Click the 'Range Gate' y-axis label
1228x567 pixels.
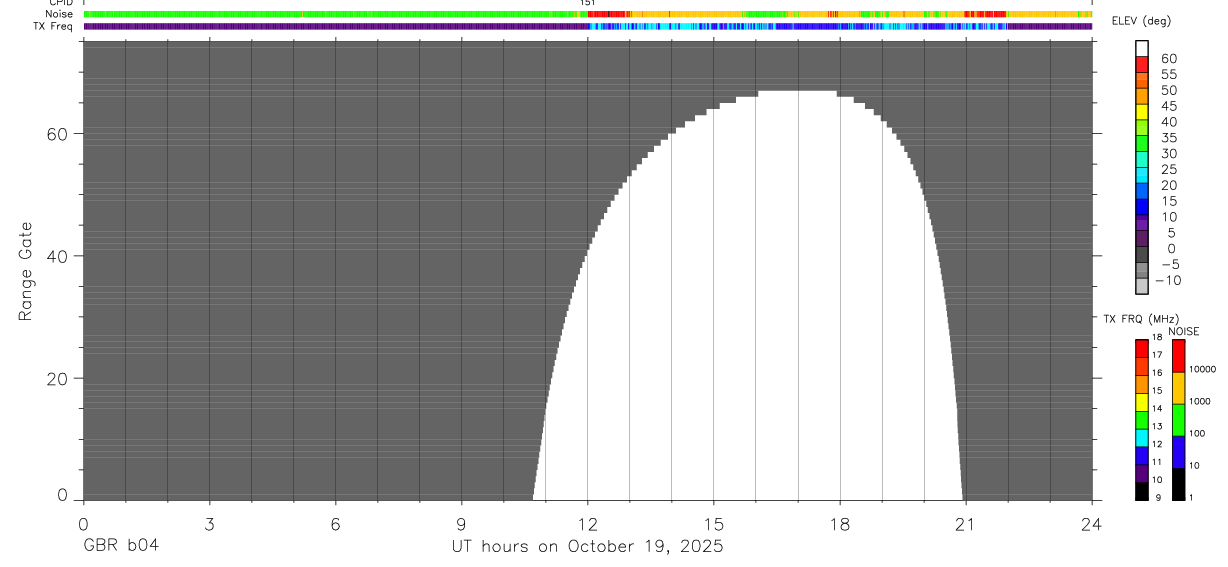(x=26, y=271)
